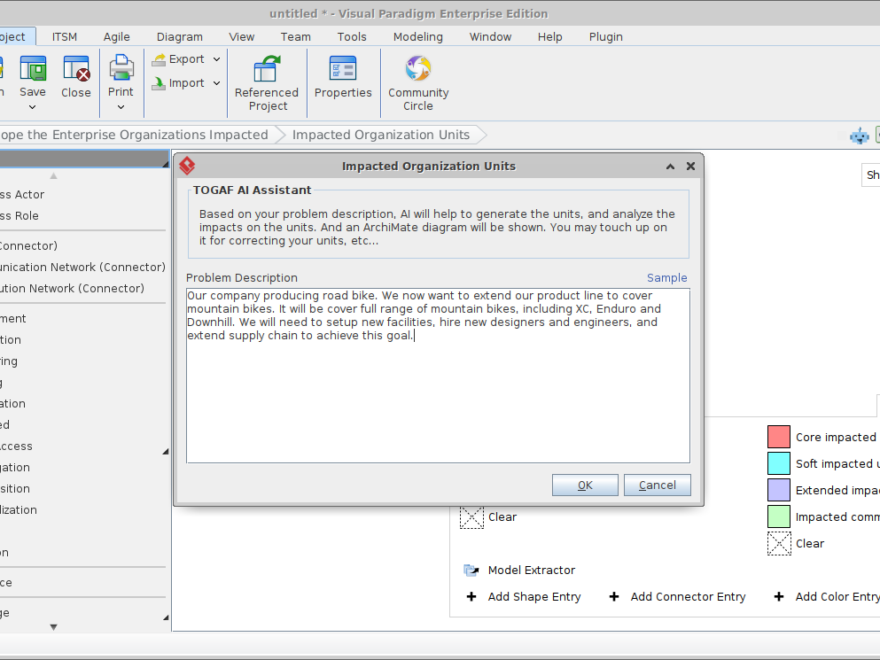880x660 pixels.
Task: Open the Referenced Project tool
Action: (267, 70)
